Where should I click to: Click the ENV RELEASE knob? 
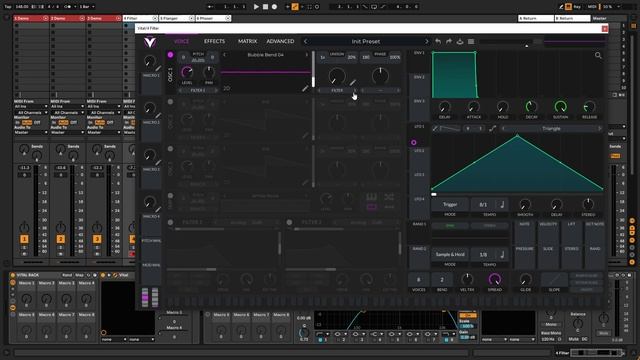(x=589, y=107)
